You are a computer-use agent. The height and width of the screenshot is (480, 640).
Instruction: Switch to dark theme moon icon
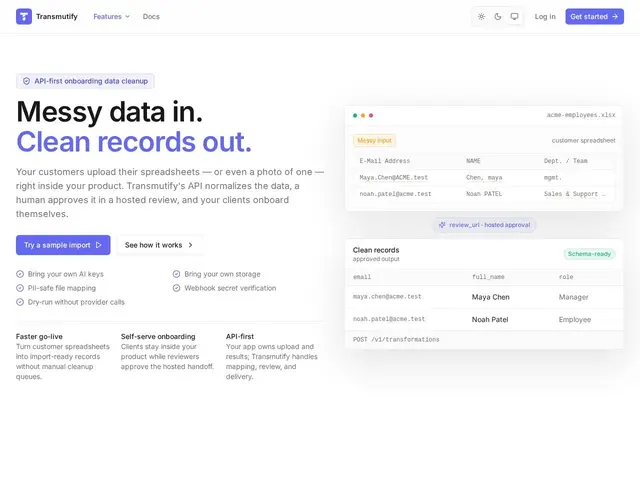(x=498, y=16)
